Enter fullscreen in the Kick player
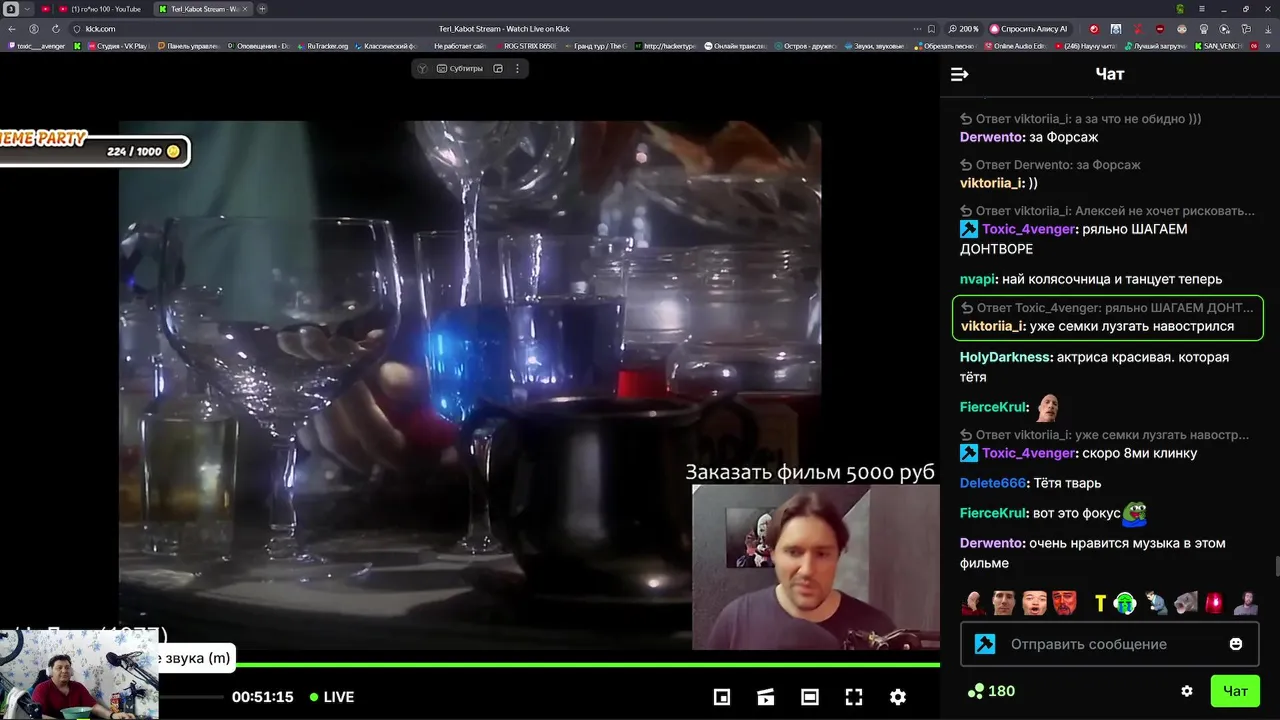This screenshot has width=1280, height=720. click(854, 697)
